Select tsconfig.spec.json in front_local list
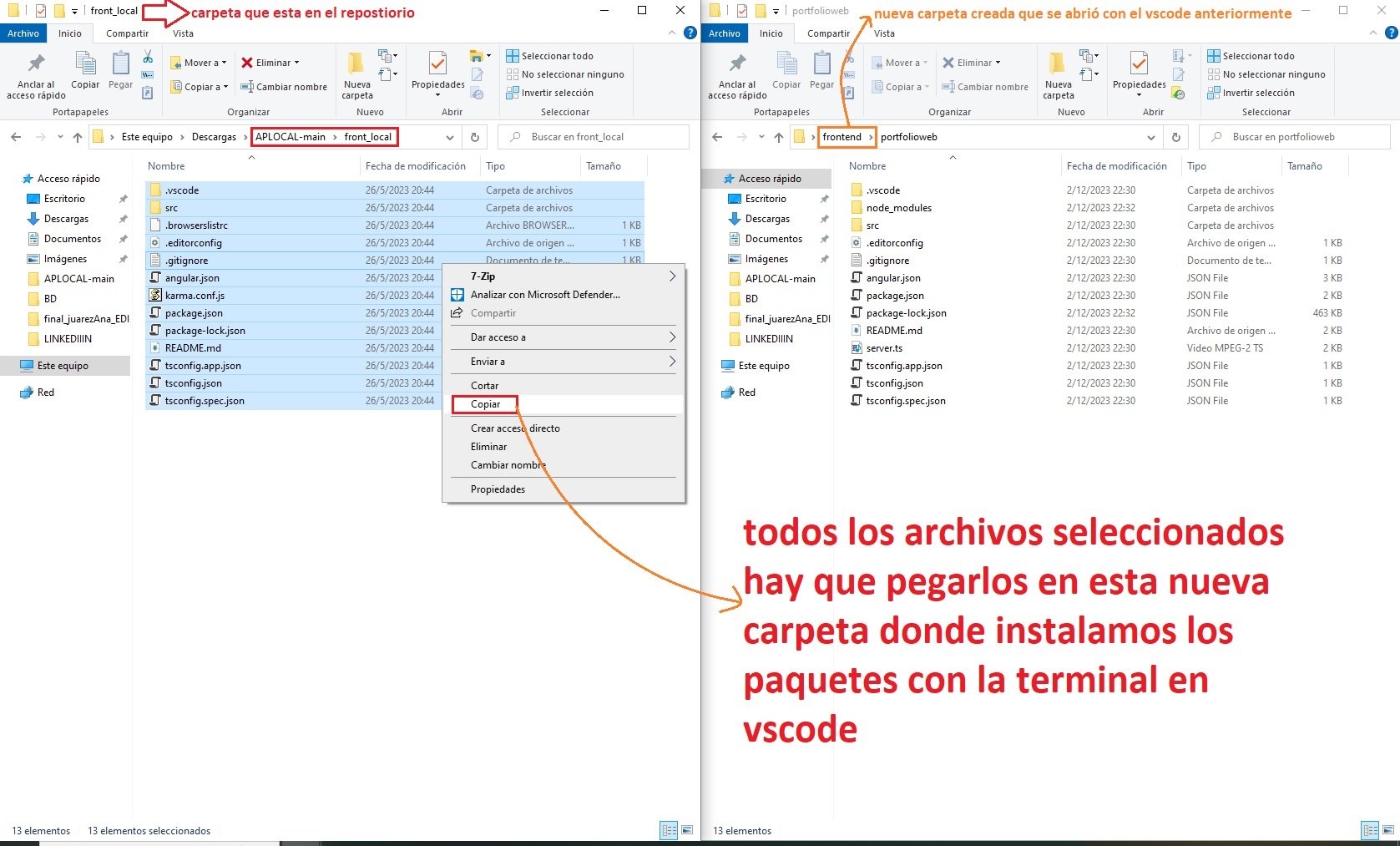The height and width of the screenshot is (846, 1400). click(x=205, y=401)
